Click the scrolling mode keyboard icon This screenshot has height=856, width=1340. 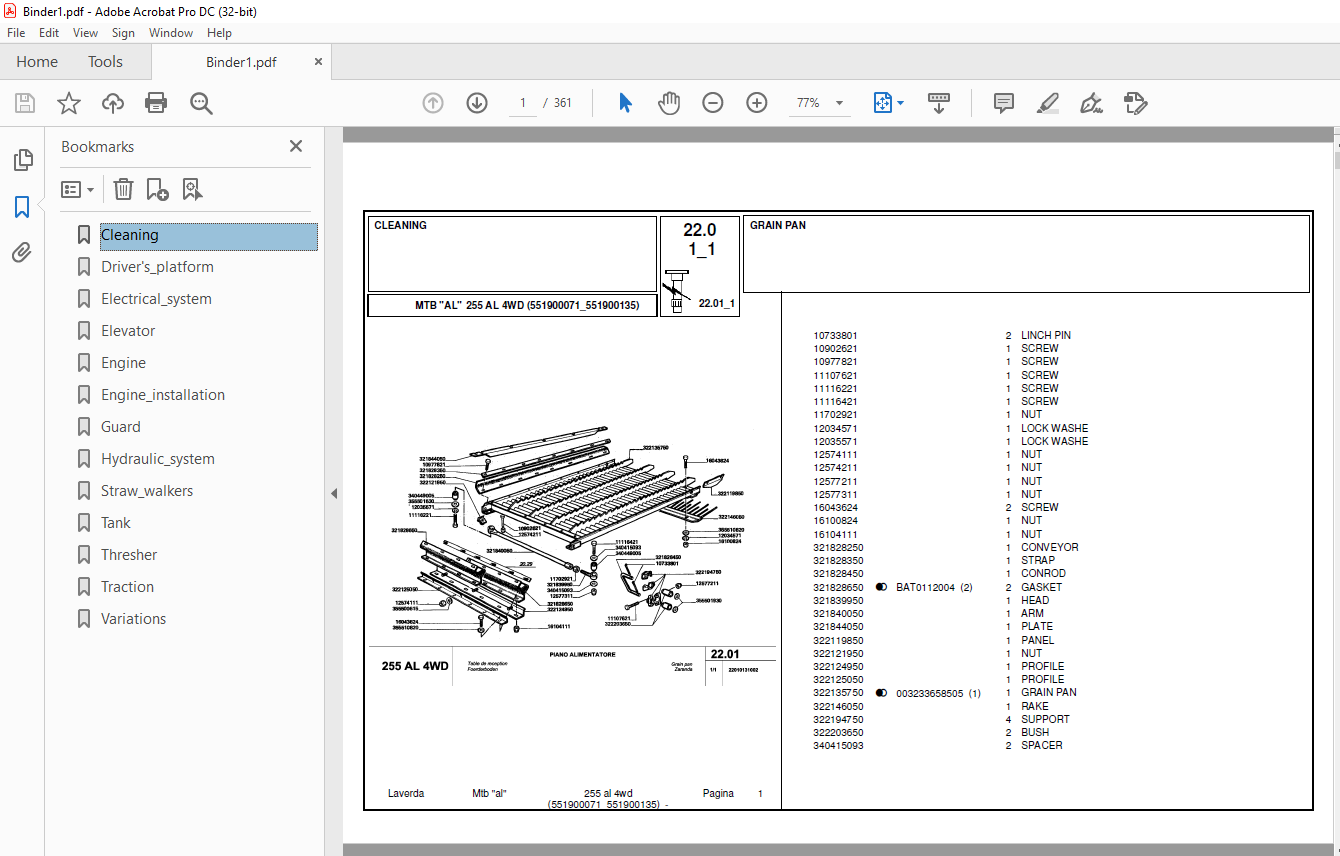(x=939, y=103)
